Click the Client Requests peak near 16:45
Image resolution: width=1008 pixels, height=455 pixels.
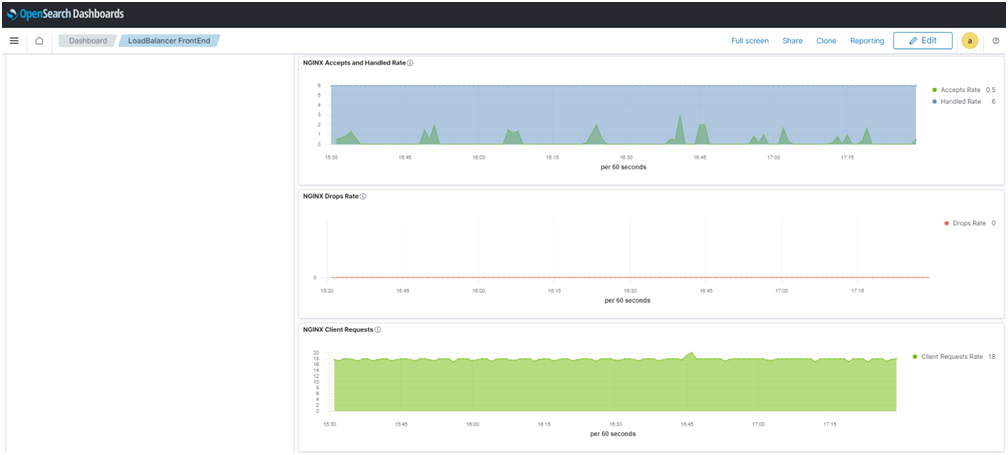pyautogui.click(x=691, y=353)
